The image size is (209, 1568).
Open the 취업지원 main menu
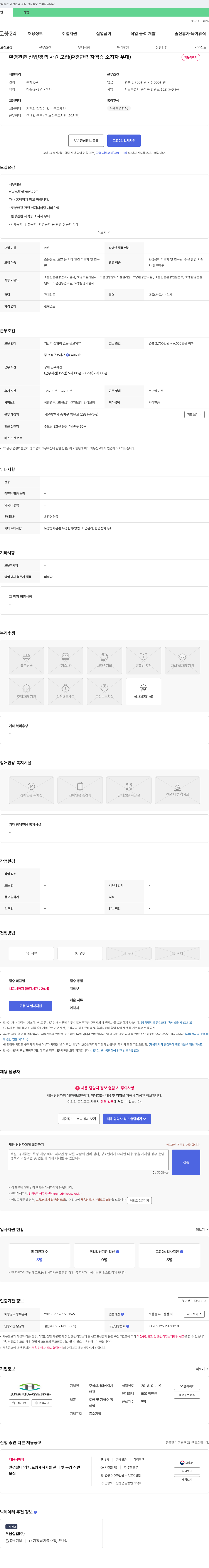click(69, 34)
